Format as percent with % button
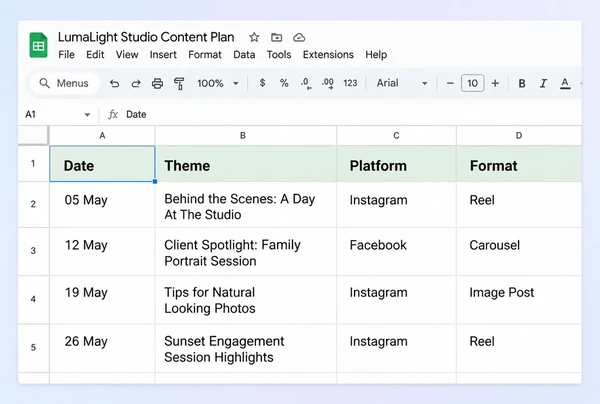The height and width of the screenshot is (404, 600). pos(284,83)
